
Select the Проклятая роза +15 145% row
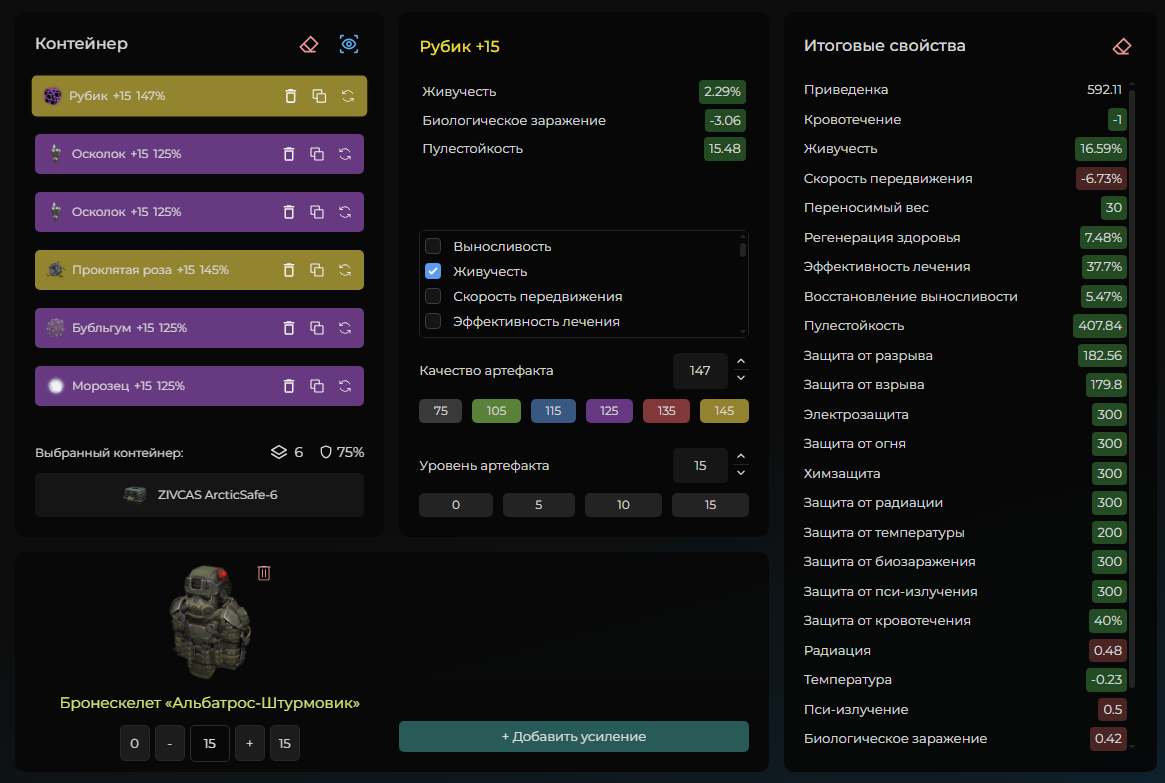click(199, 270)
